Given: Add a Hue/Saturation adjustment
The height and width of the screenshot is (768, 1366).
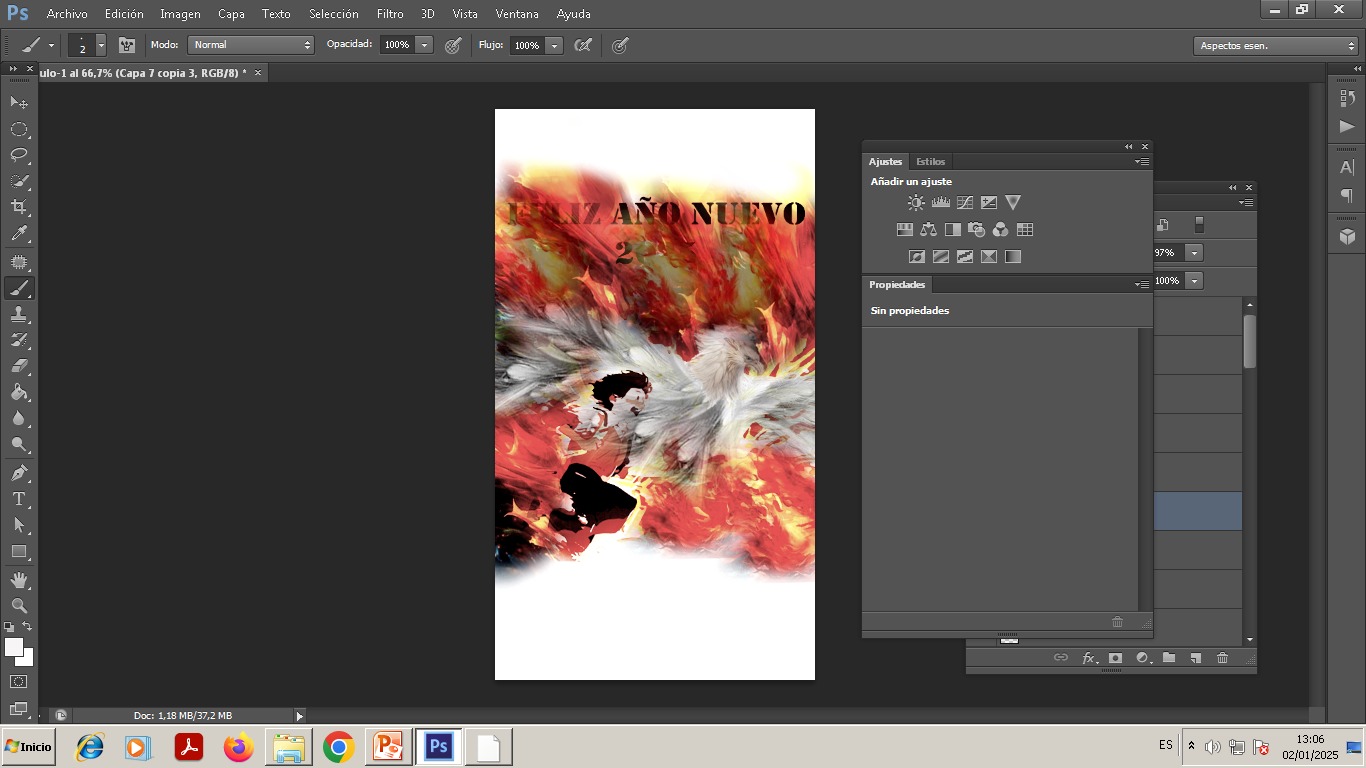Looking at the screenshot, I should (905, 229).
